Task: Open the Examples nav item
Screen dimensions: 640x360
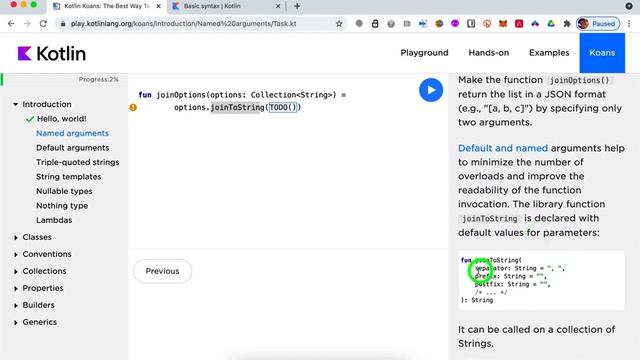Action: (549, 53)
